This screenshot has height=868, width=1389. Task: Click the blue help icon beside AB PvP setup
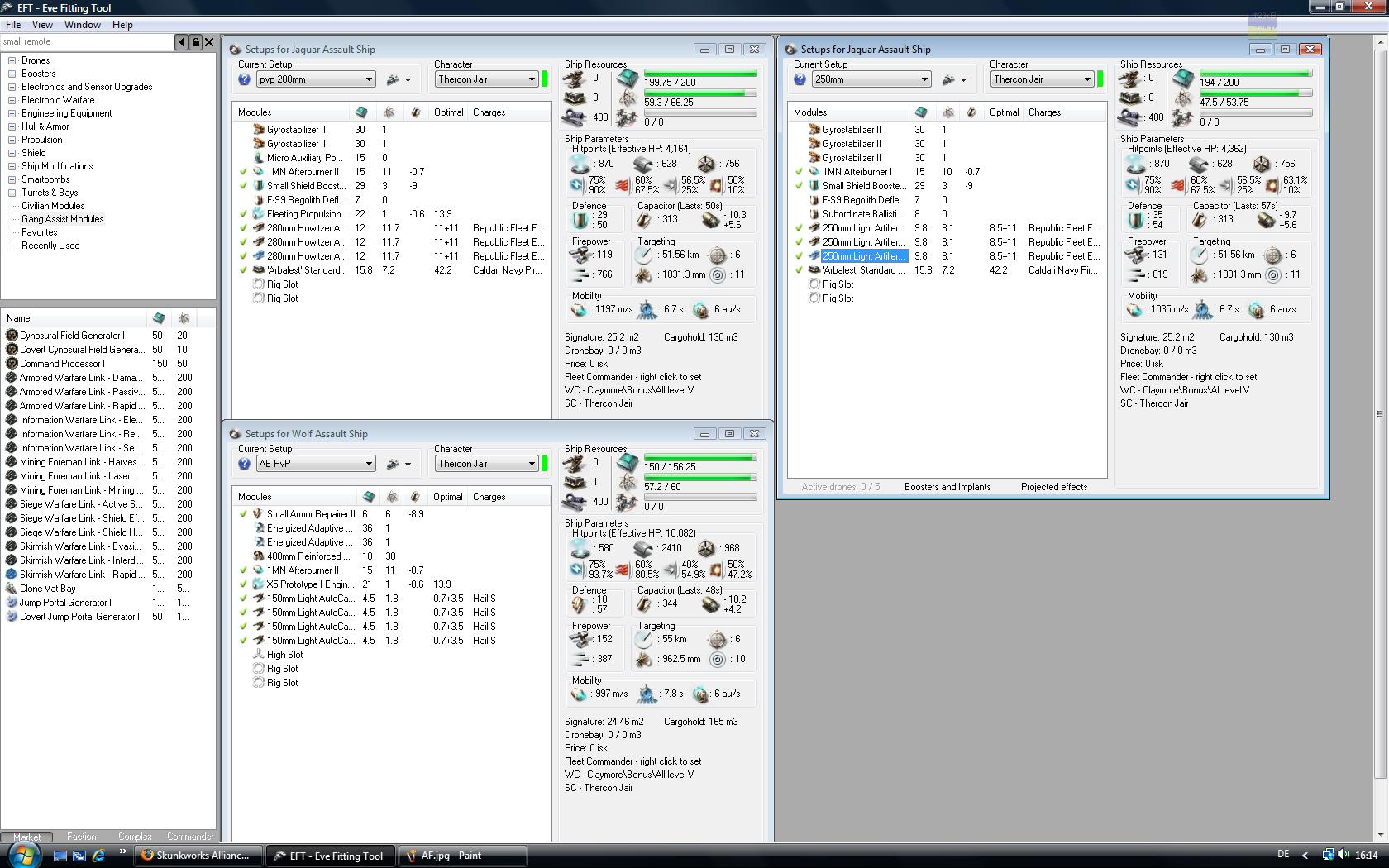(x=244, y=464)
